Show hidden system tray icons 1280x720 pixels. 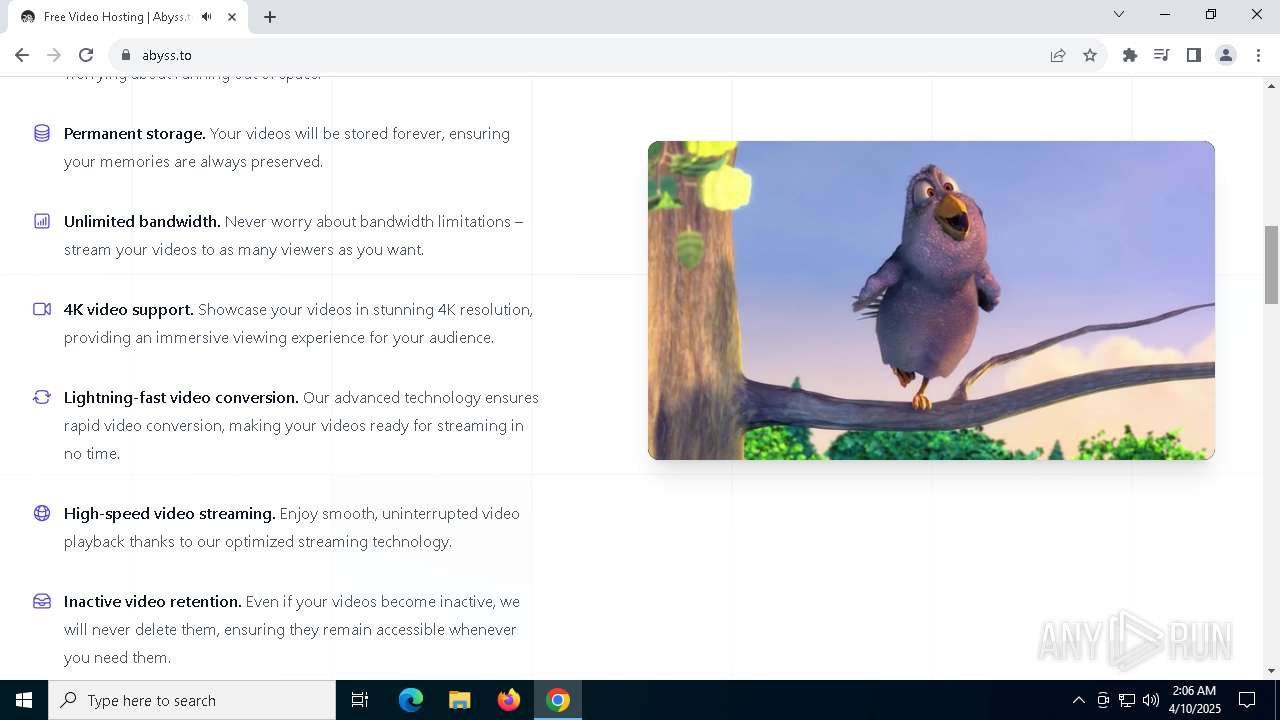point(1079,700)
